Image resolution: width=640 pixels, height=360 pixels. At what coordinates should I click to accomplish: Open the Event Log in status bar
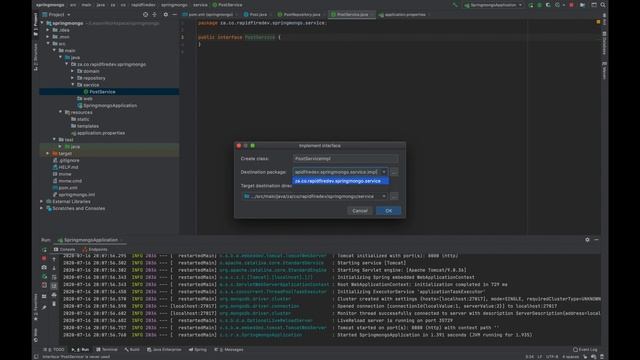point(585,350)
